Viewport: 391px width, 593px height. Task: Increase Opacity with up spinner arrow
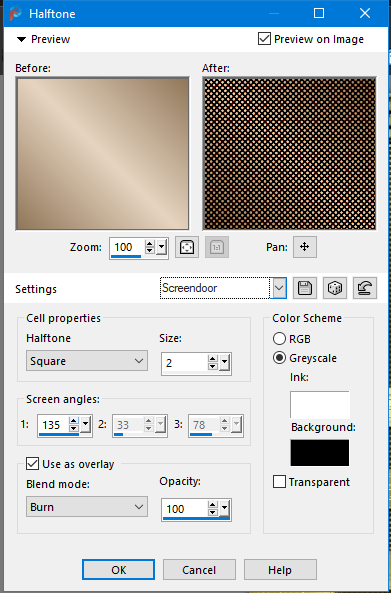pyautogui.click(x=213, y=505)
